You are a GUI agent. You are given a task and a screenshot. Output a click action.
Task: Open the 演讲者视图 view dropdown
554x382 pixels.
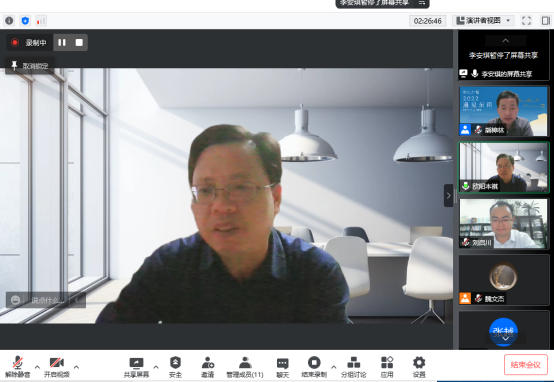pyautogui.click(x=483, y=21)
